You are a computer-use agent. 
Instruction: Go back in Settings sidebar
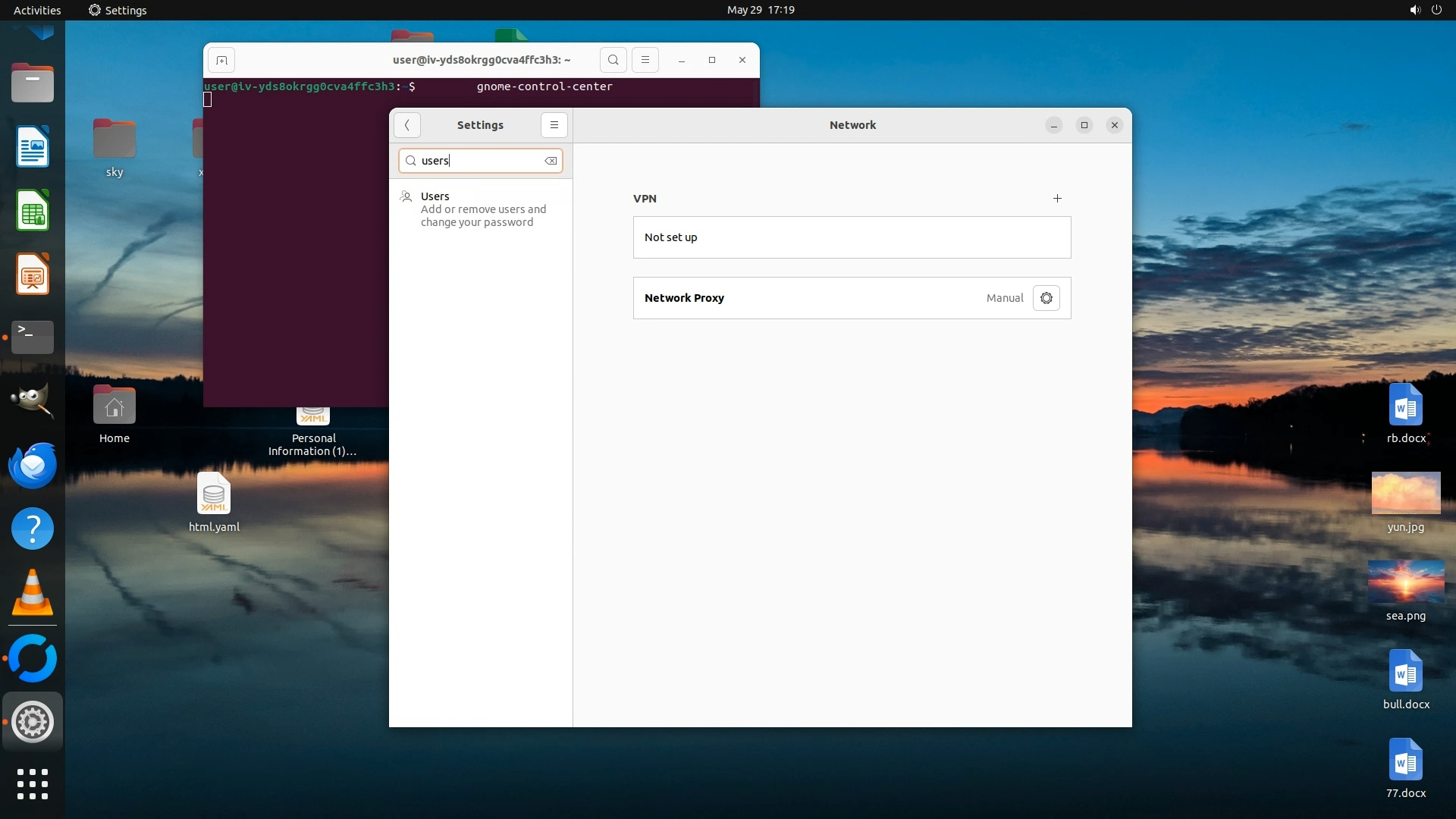click(407, 125)
